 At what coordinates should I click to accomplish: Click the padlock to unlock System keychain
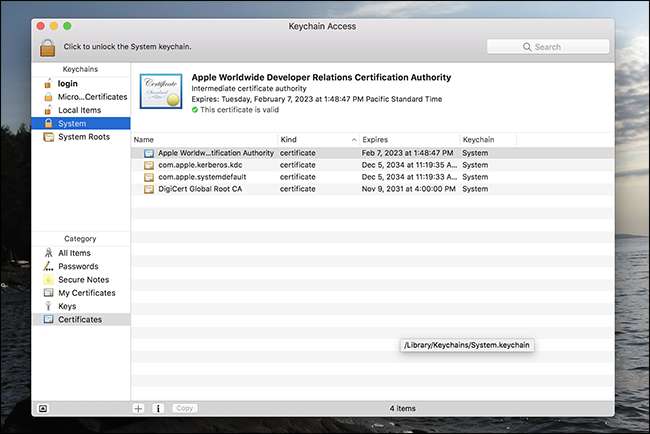click(47, 46)
